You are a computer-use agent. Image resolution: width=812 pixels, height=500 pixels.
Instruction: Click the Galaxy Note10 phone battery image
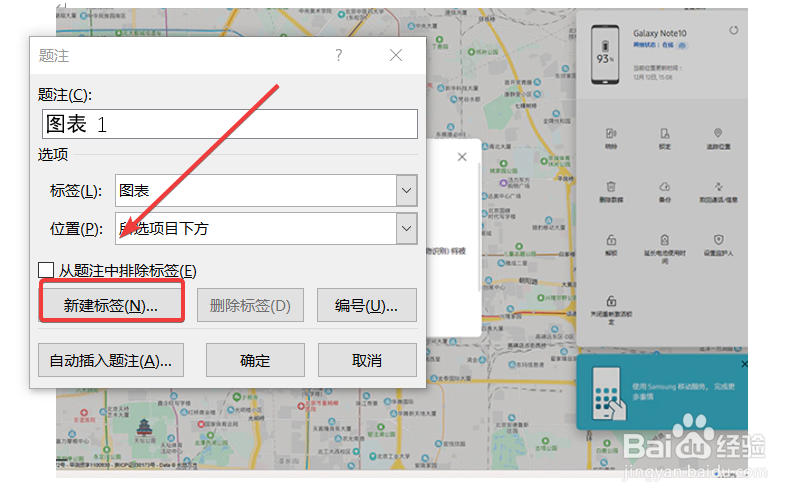point(605,54)
